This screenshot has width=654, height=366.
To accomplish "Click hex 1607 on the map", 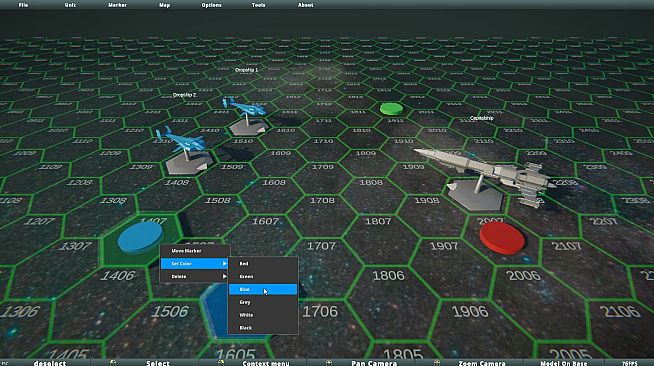I will tap(266, 221).
